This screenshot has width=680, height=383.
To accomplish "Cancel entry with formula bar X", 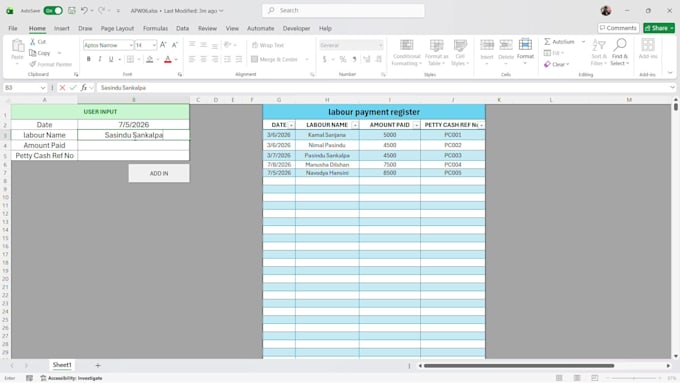I will (62, 88).
